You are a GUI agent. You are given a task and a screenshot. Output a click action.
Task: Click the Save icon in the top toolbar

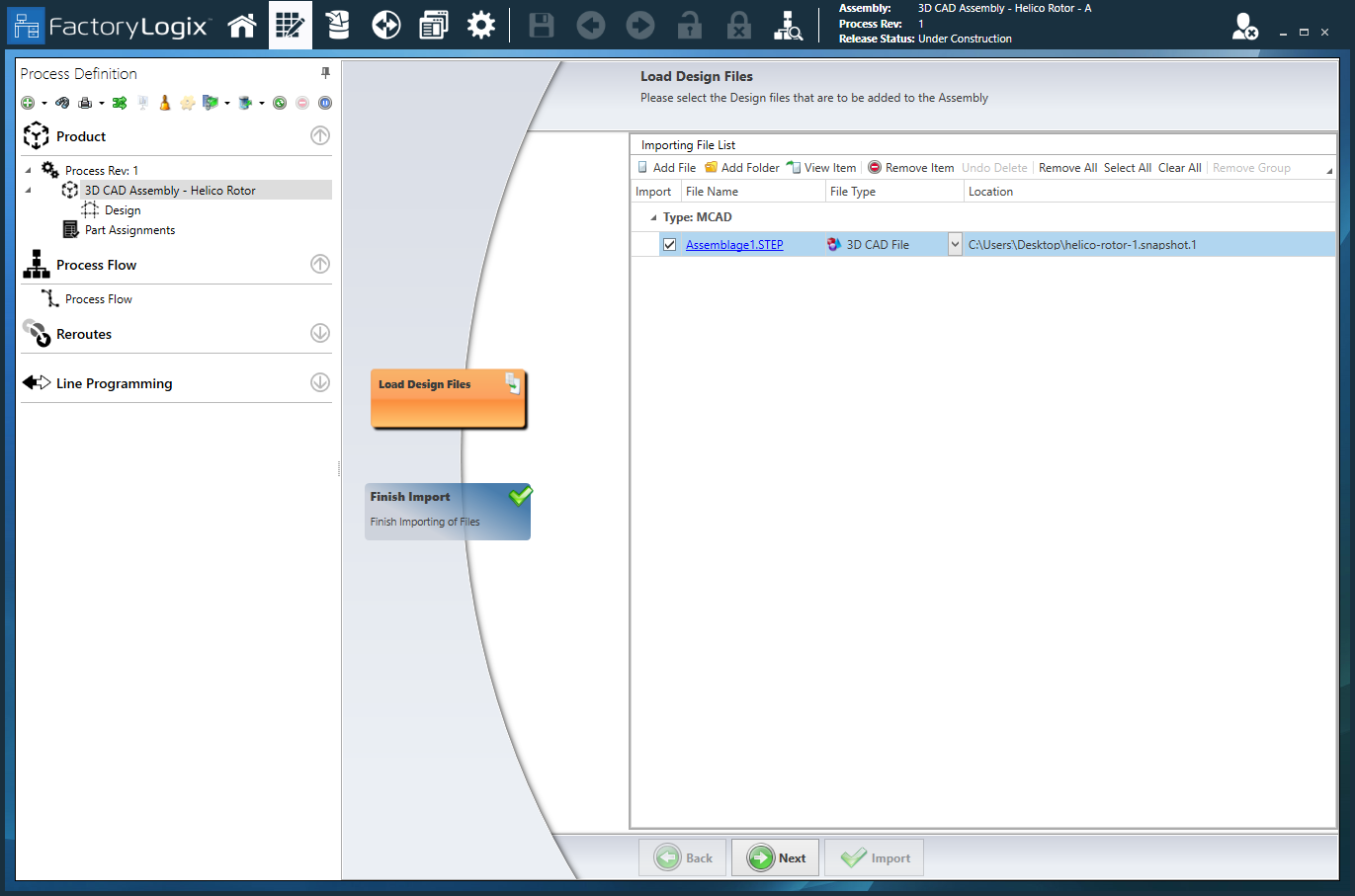pyautogui.click(x=541, y=27)
